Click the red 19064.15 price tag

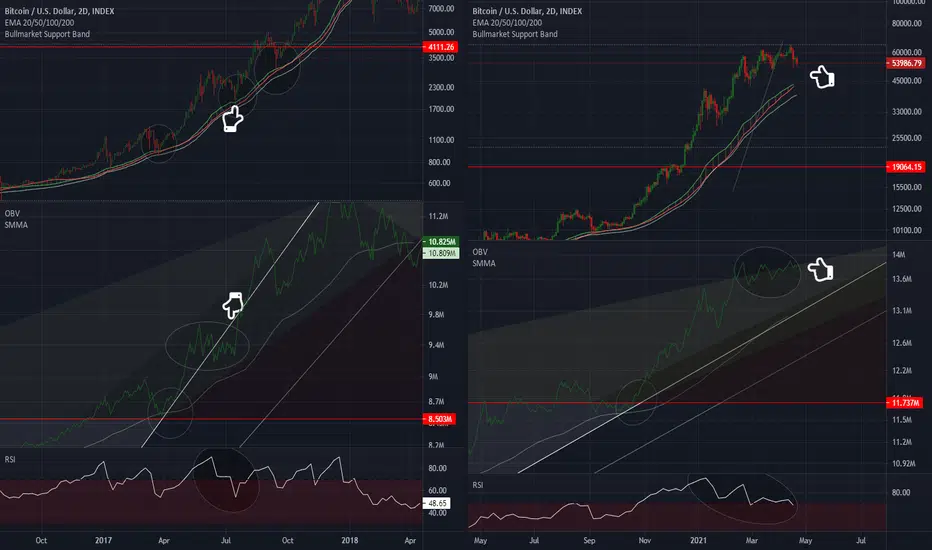point(906,167)
